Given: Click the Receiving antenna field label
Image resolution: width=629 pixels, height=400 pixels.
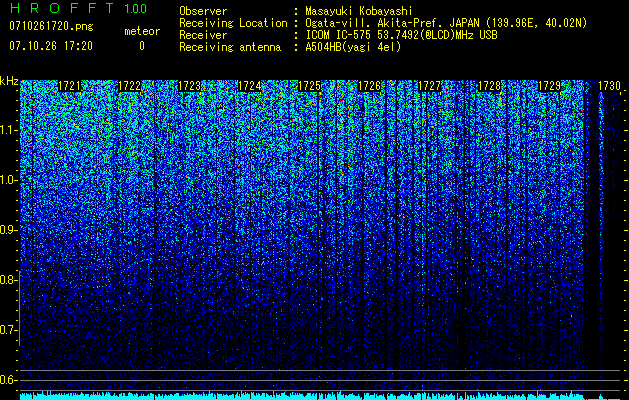Looking at the screenshot, I should pyautogui.click(x=230, y=47).
